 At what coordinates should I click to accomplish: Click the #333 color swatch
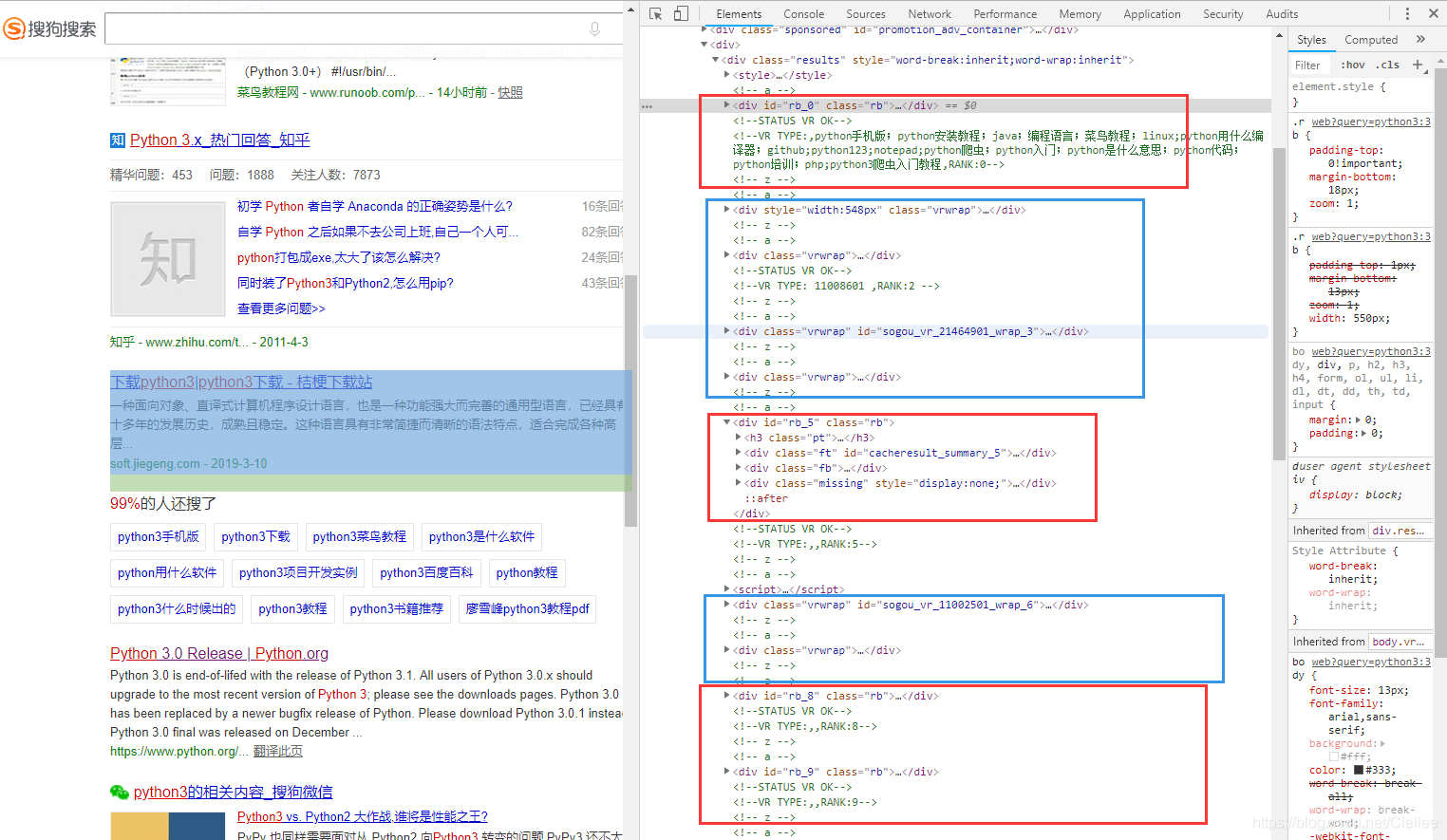click(x=1359, y=770)
